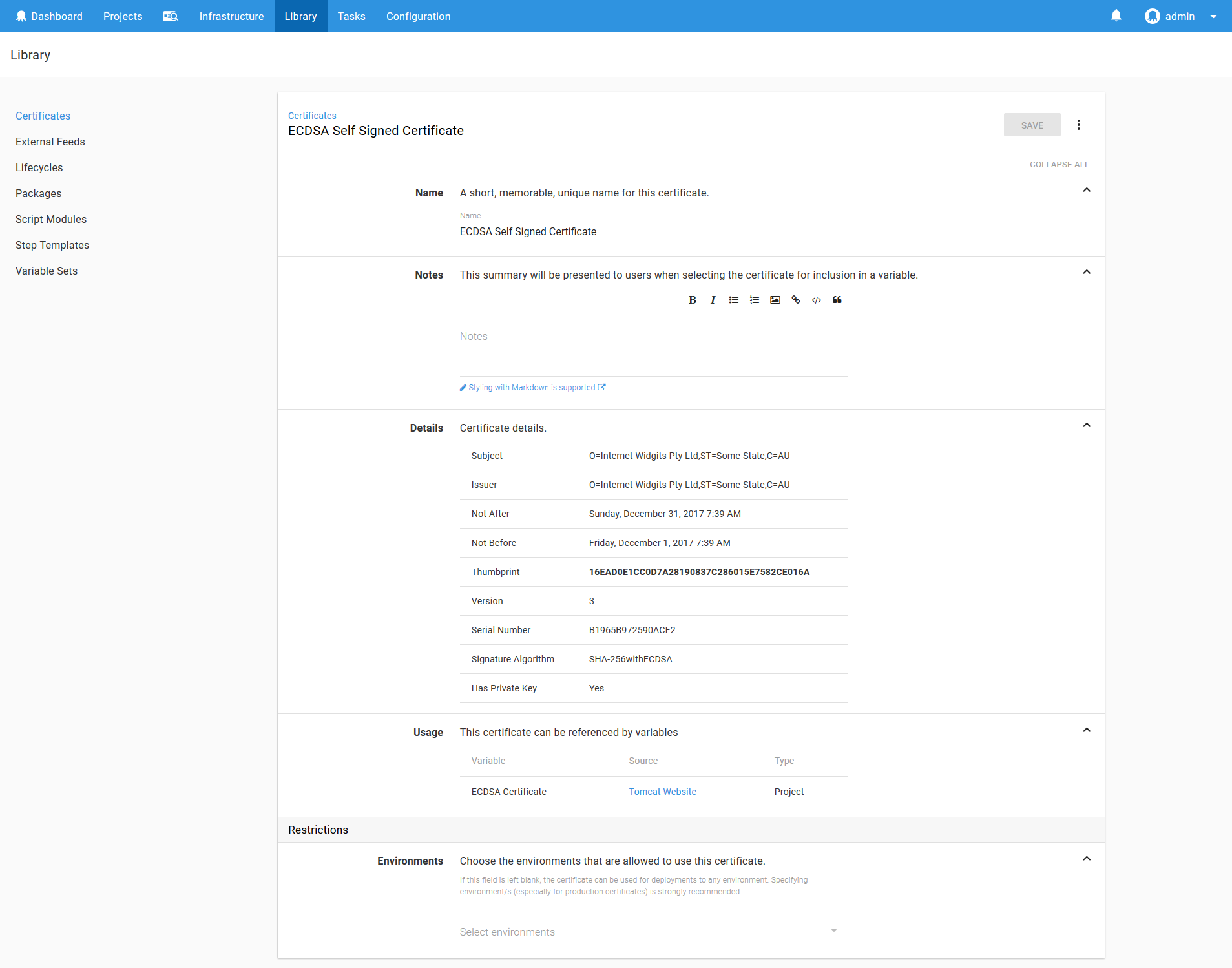
Task: Open the Tomcat Website project link
Action: click(x=662, y=792)
